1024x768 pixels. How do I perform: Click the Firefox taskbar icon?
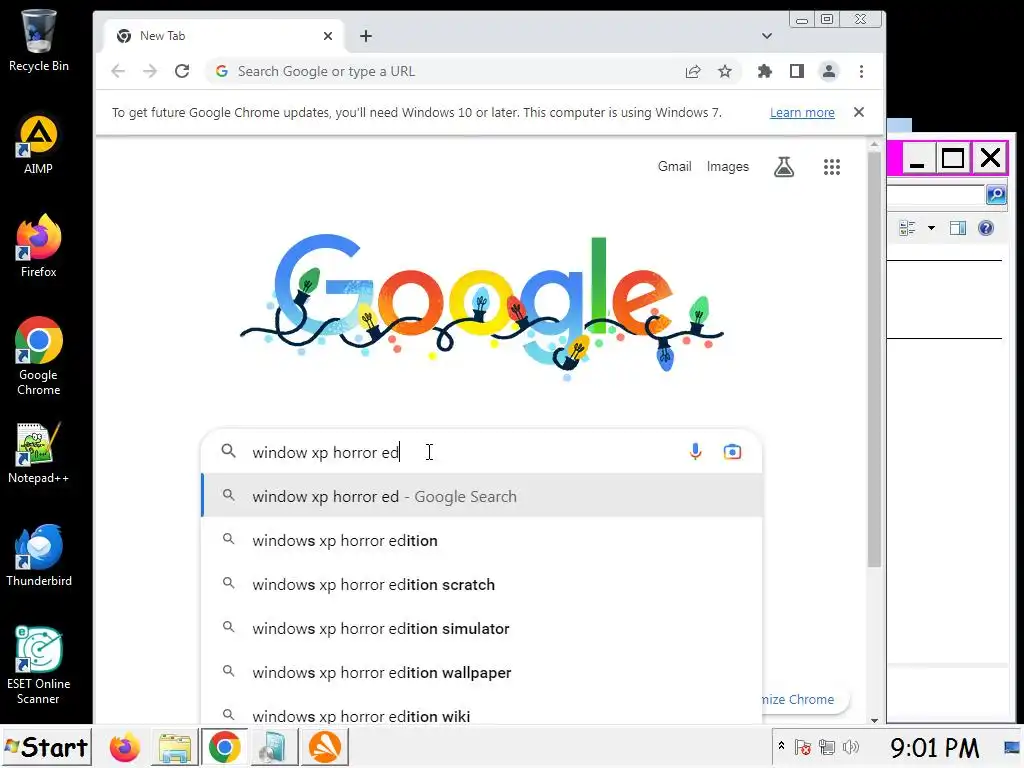pyautogui.click(x=125, y=747)
